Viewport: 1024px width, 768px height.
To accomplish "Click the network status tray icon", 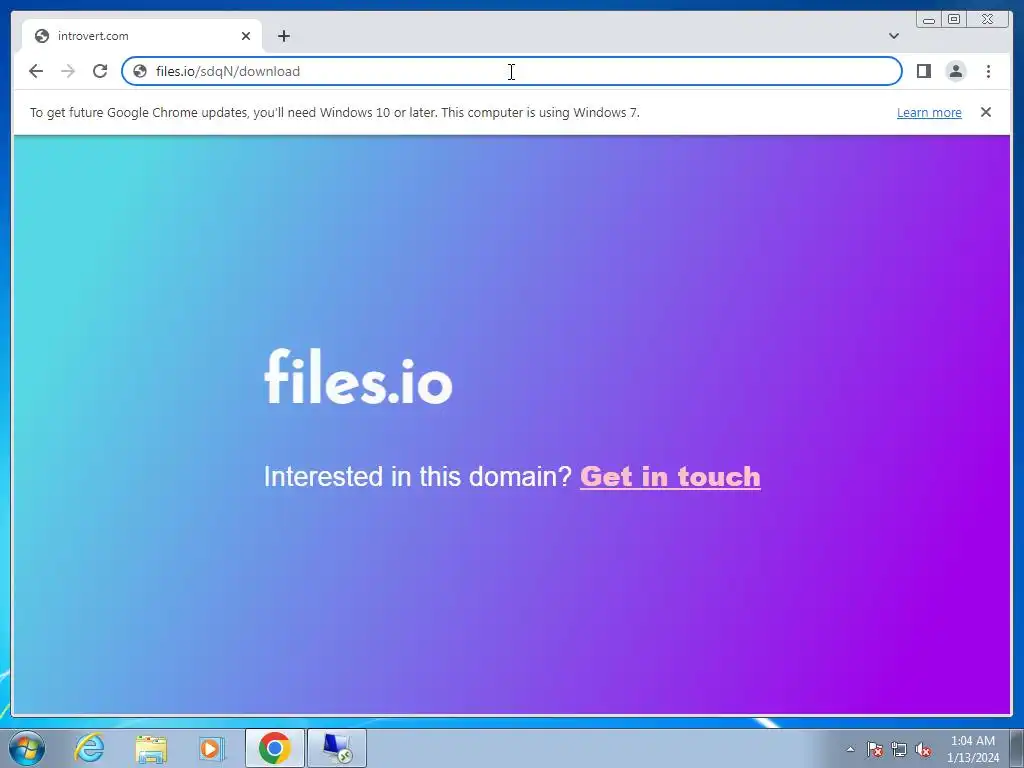I will click(899, 749).
